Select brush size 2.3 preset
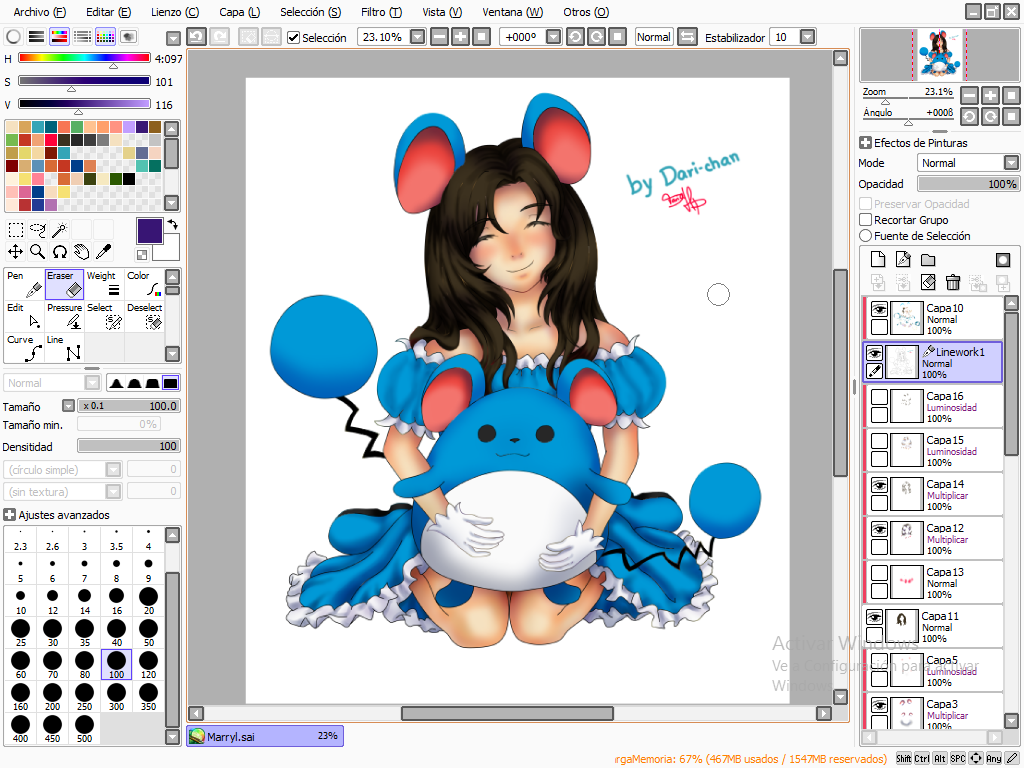 pos(20,539)
